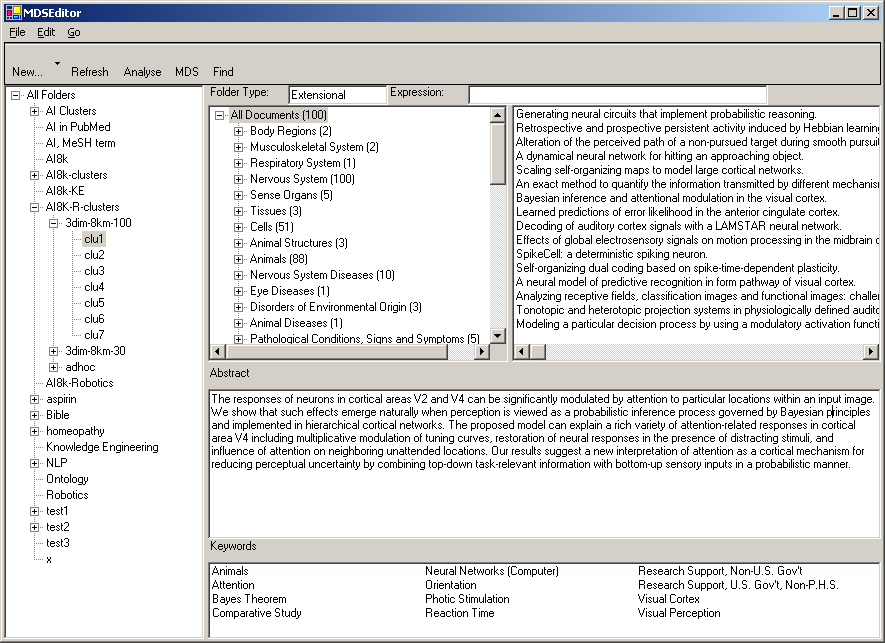Viewport: 885px width, 643px height.
Task: Select the Ontology folder
Action: point(67,479)
